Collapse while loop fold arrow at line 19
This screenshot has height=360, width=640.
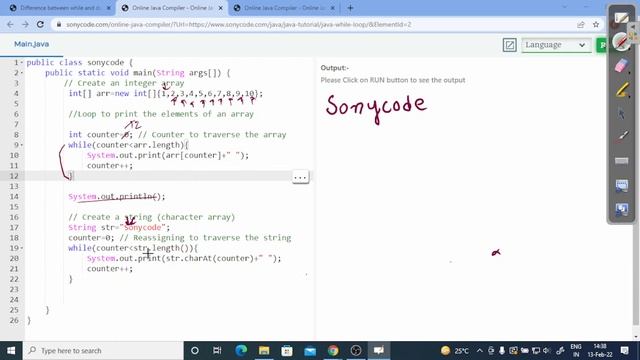coord(22,248)
